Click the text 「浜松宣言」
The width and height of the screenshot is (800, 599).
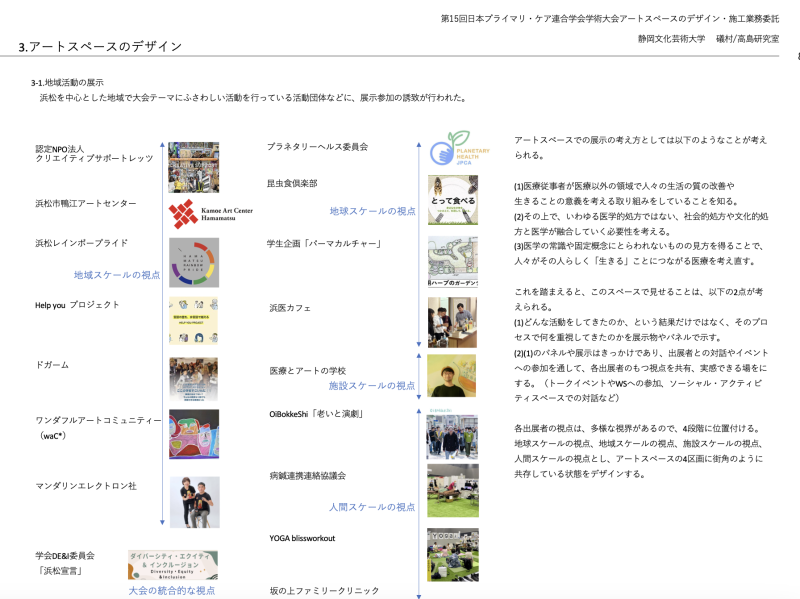tap(60, 570)
